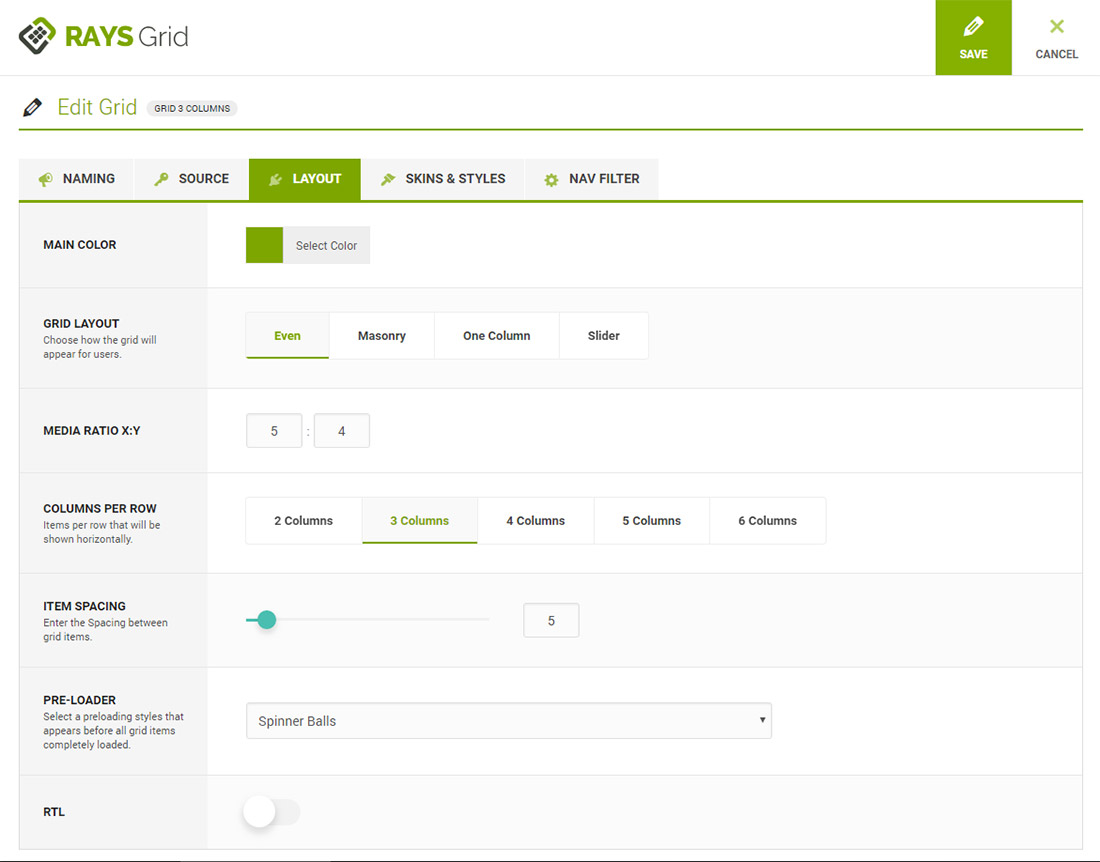Enable the RTL toggle switch
1100x862 pixels.
(x=271, y=812)
